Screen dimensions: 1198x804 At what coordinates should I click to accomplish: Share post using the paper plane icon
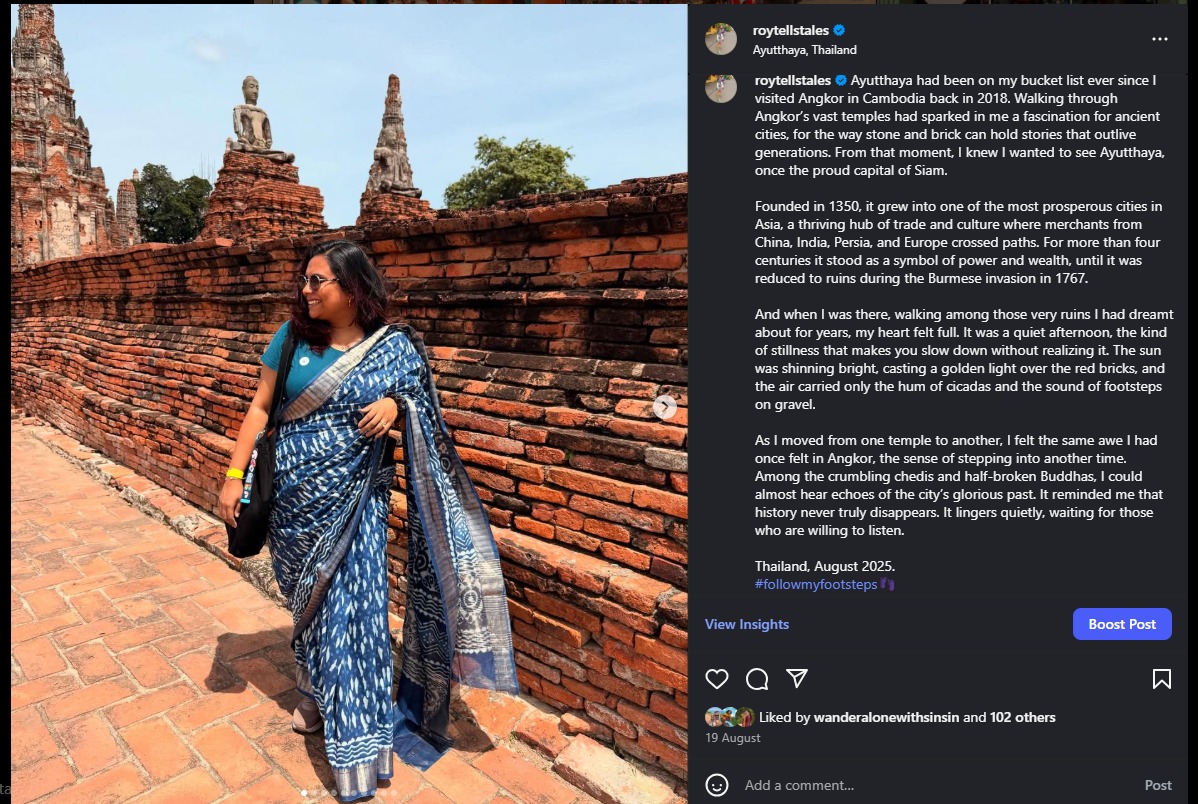pos(797,678)
